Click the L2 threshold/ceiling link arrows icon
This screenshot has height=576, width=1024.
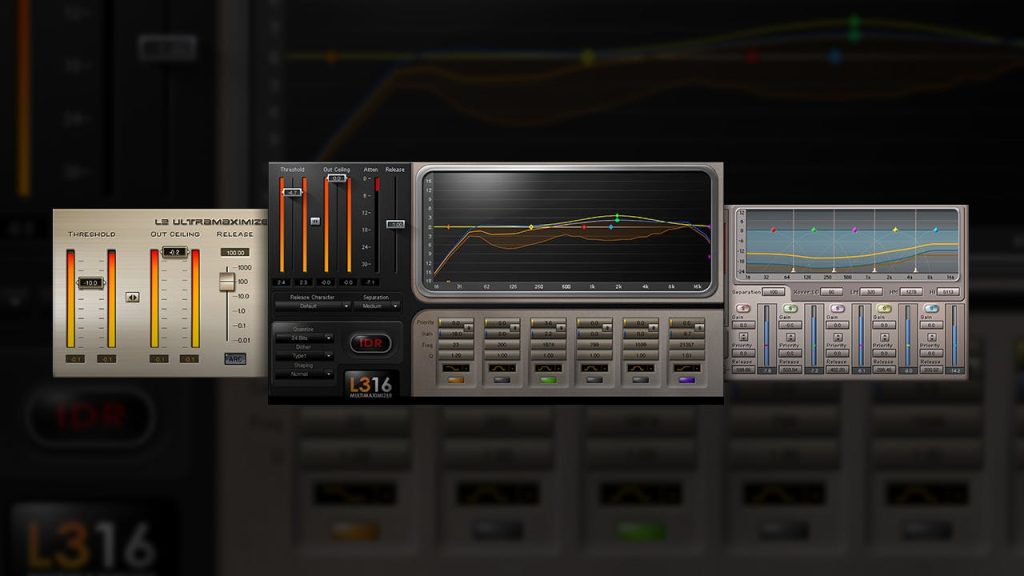point(132,297)
